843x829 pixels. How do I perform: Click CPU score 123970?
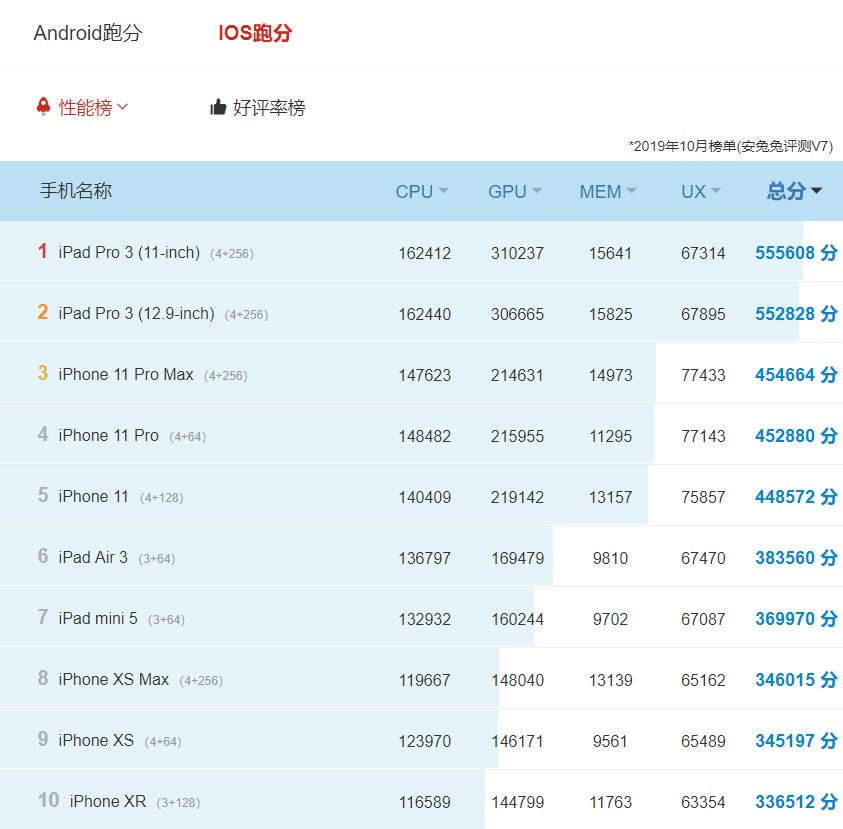[425, 741]
